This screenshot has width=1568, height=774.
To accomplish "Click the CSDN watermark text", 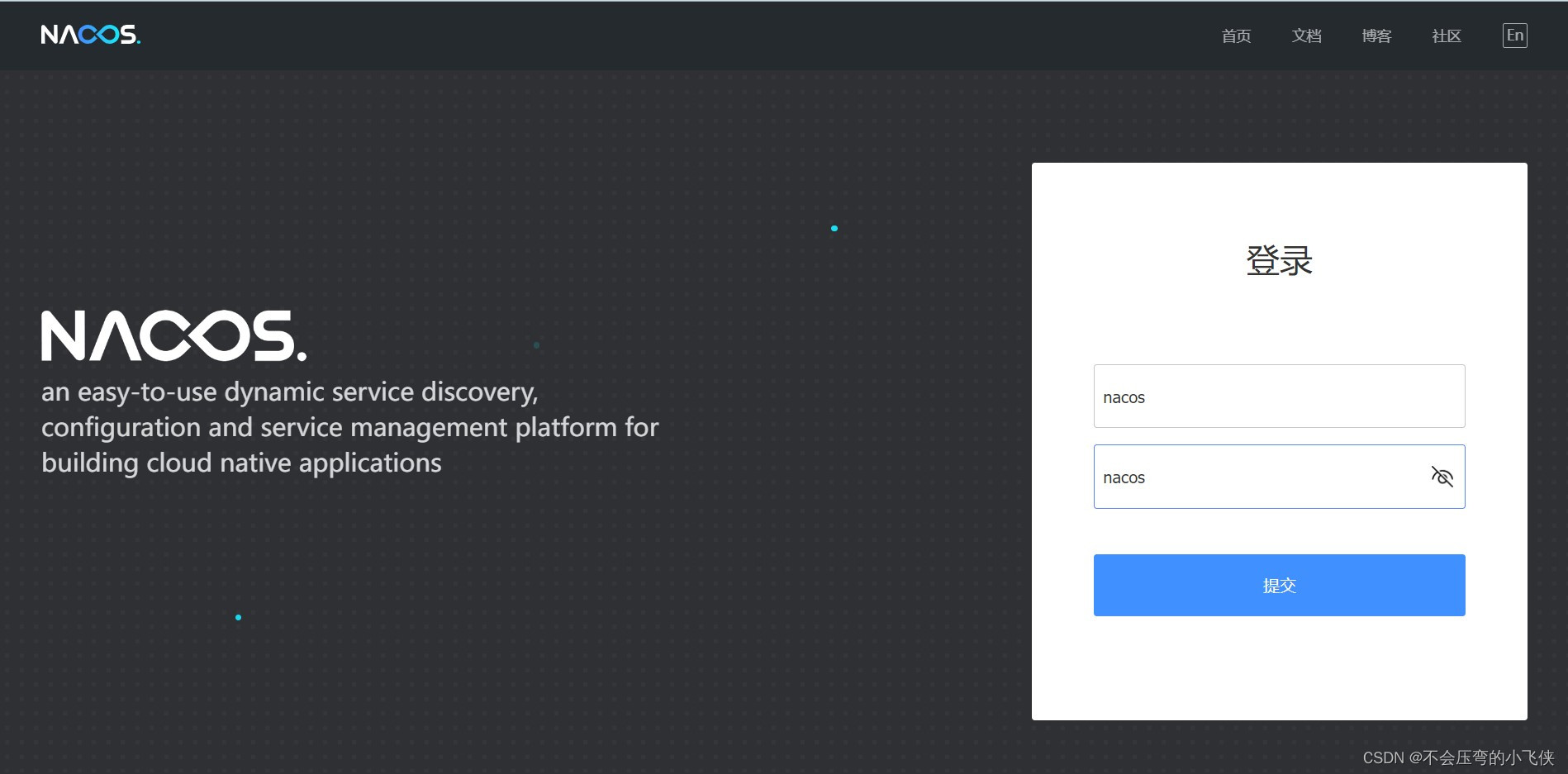I will [1458, 757].
